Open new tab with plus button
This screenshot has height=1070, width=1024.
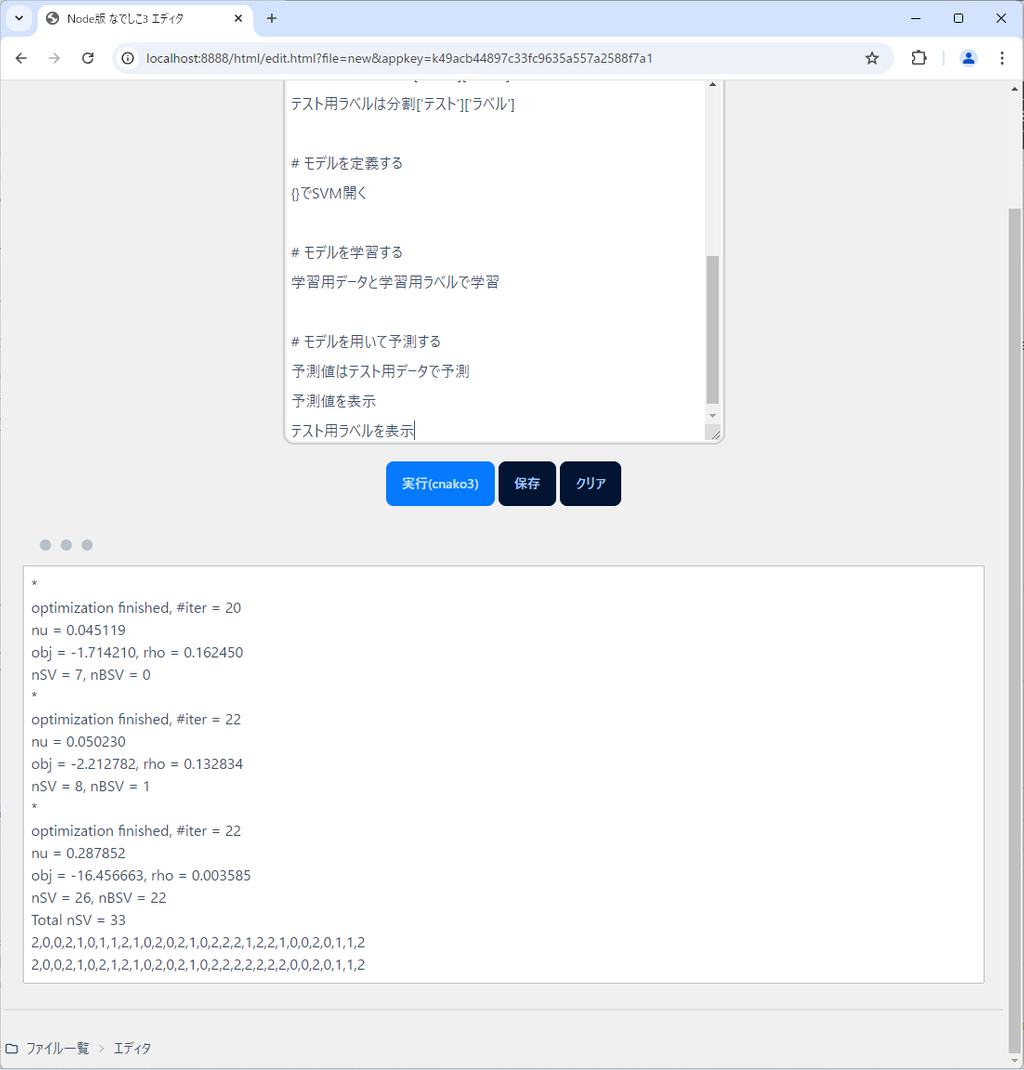coord(272,18)
